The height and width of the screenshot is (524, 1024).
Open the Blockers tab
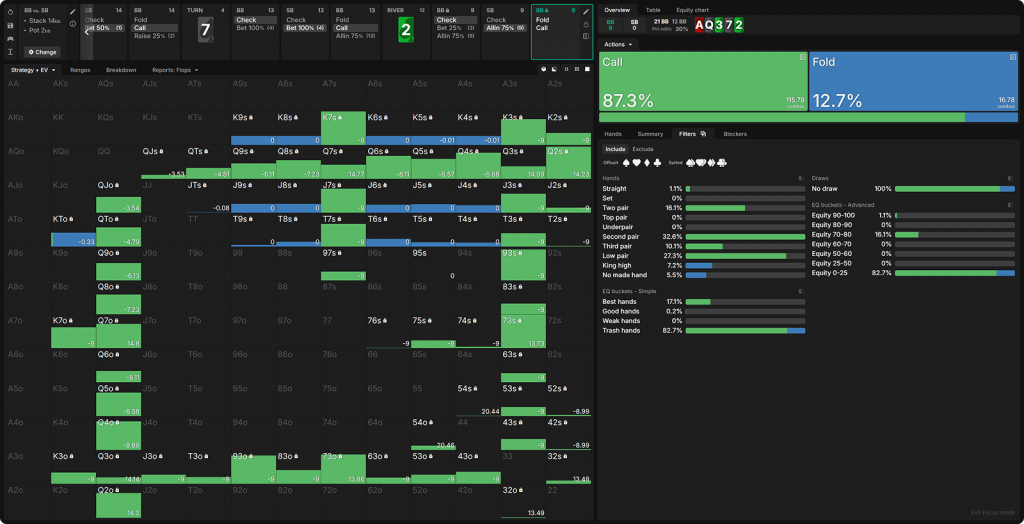(x=735, y=133)
